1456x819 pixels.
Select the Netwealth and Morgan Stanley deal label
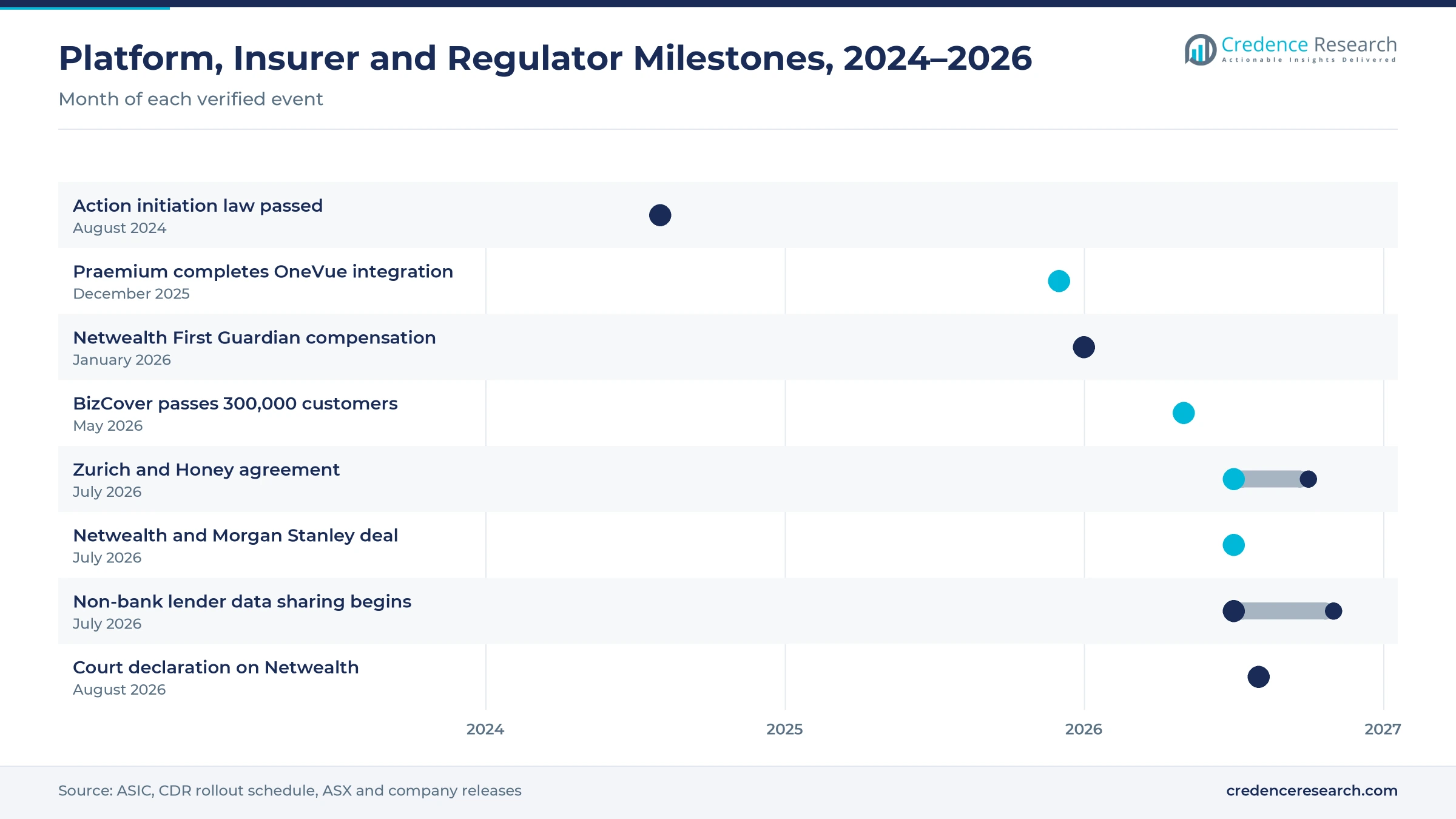coord(235,536)
